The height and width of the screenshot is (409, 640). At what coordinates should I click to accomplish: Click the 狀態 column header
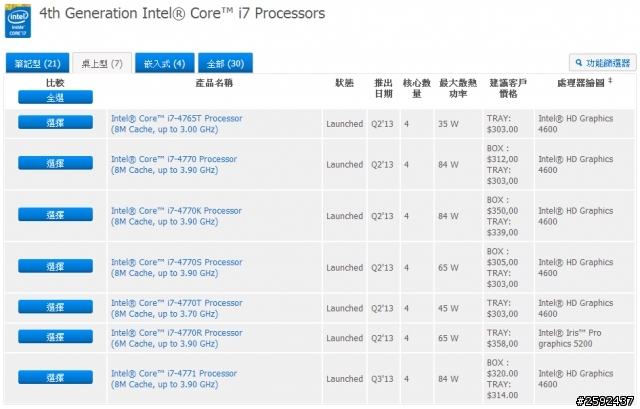pyautogui.click(x=344, y=83)
